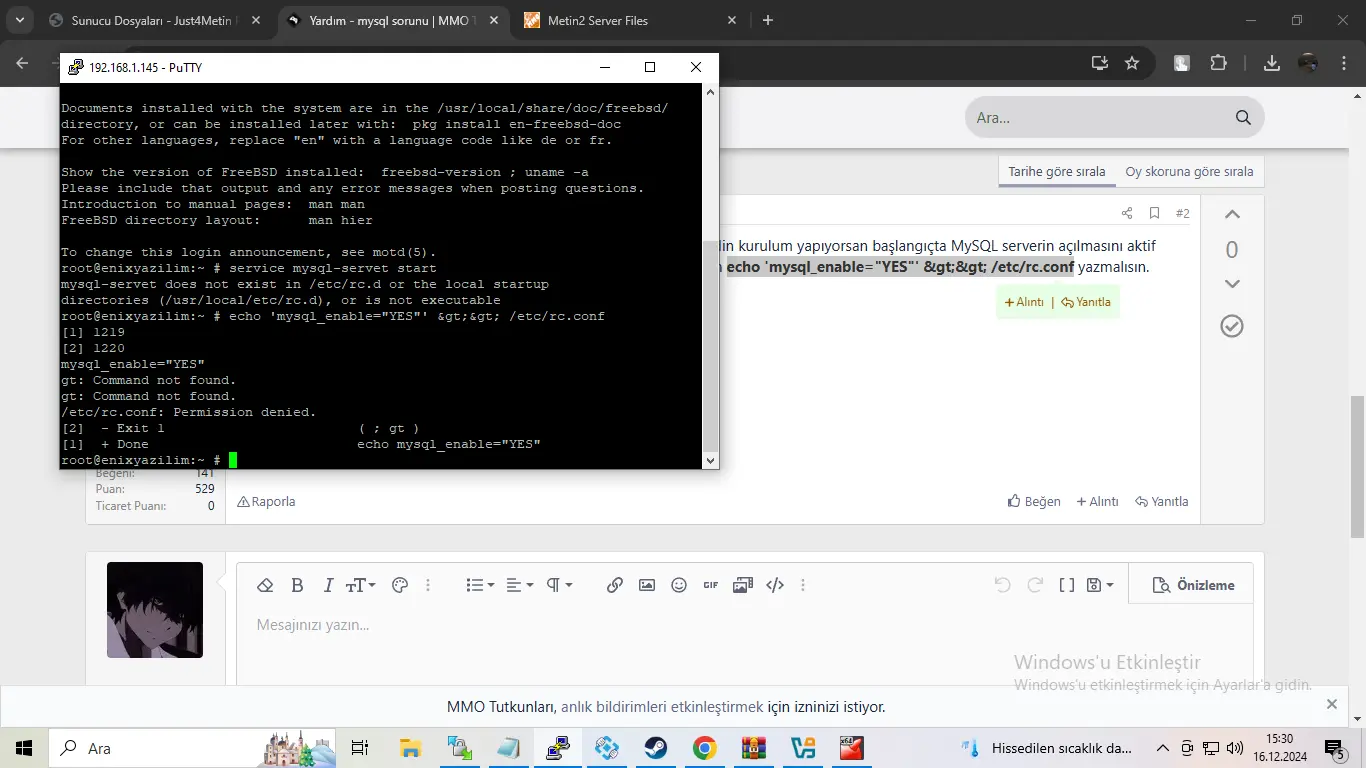Insert a hyperlink in the reply
Screen dimensions: 1366x768
(614, 584)
